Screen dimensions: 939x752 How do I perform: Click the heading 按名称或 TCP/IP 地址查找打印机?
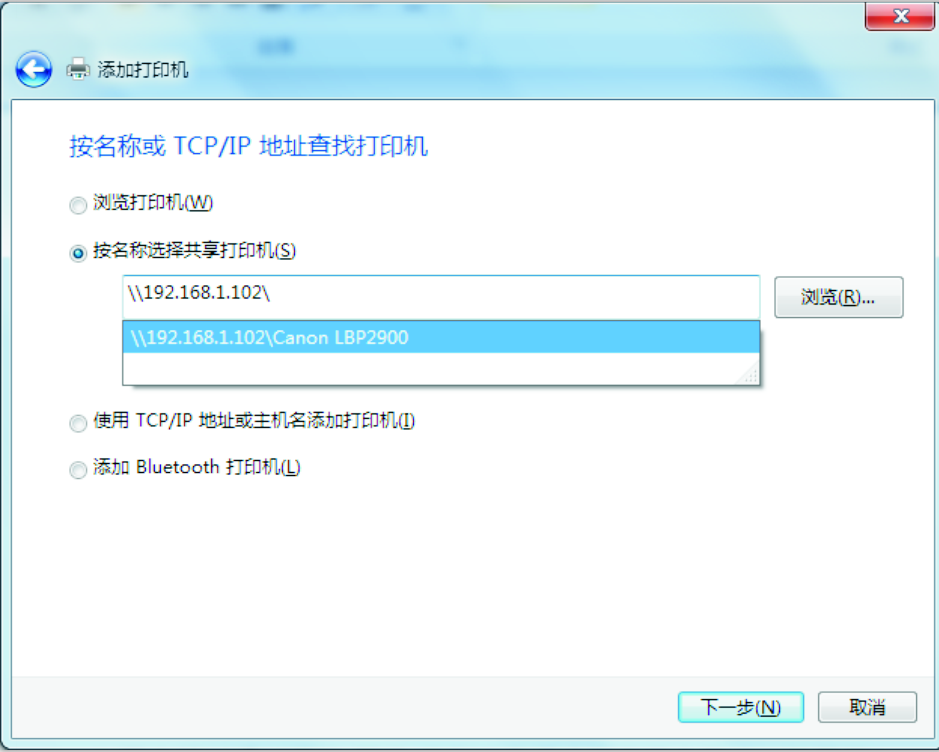tap(249, 146)
